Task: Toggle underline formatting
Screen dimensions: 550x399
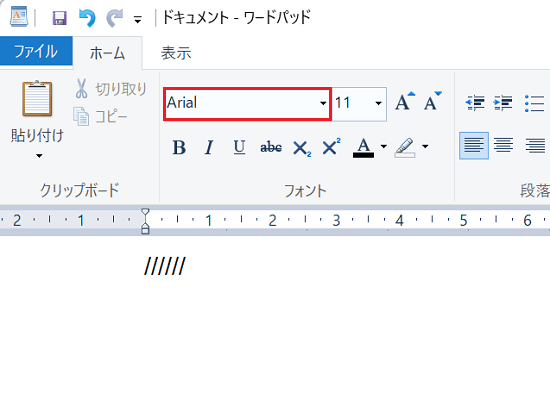Action: pyautogui.click(x=239, y=147)
